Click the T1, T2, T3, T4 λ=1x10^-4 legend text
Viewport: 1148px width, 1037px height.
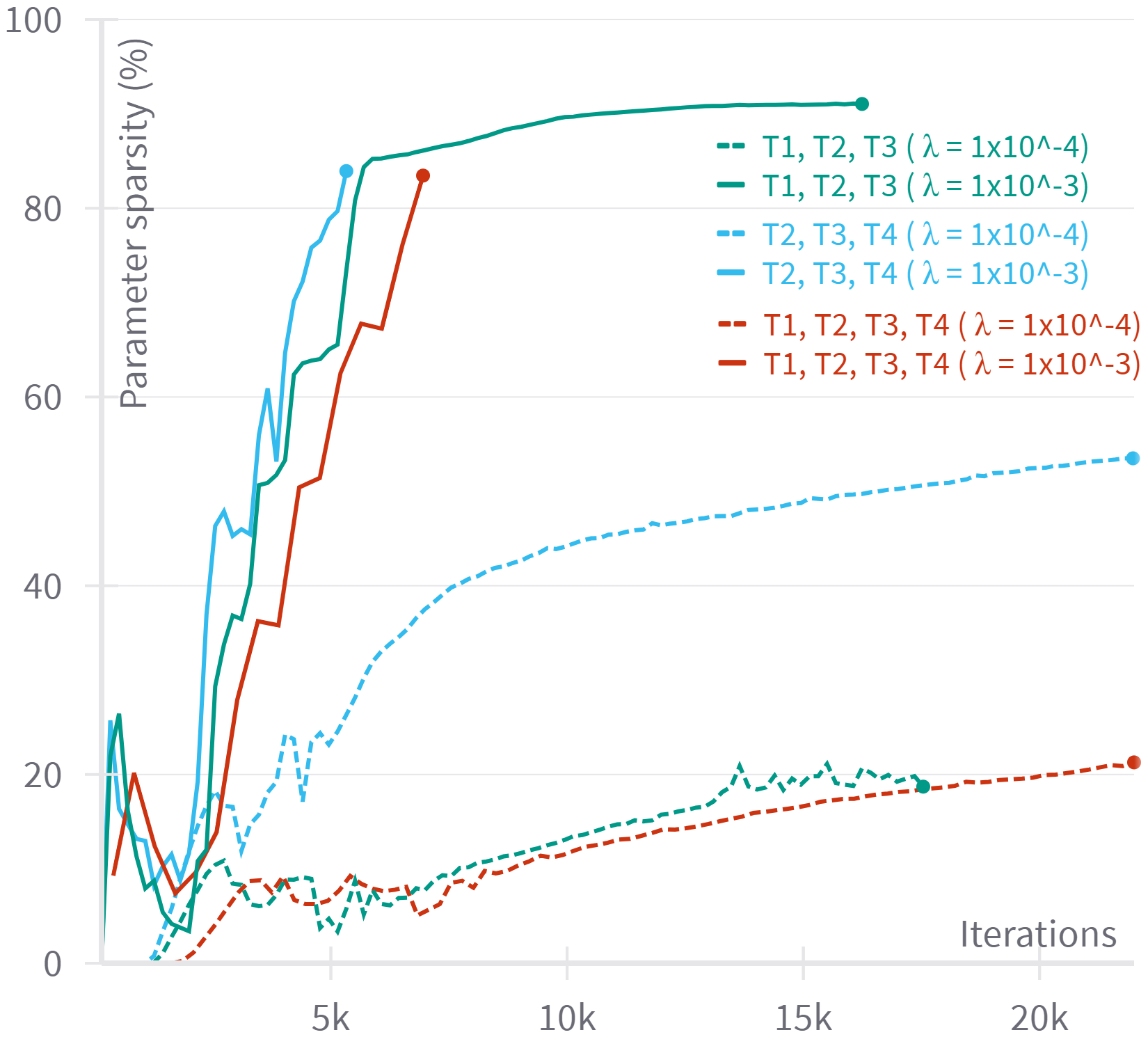[951, 325]
